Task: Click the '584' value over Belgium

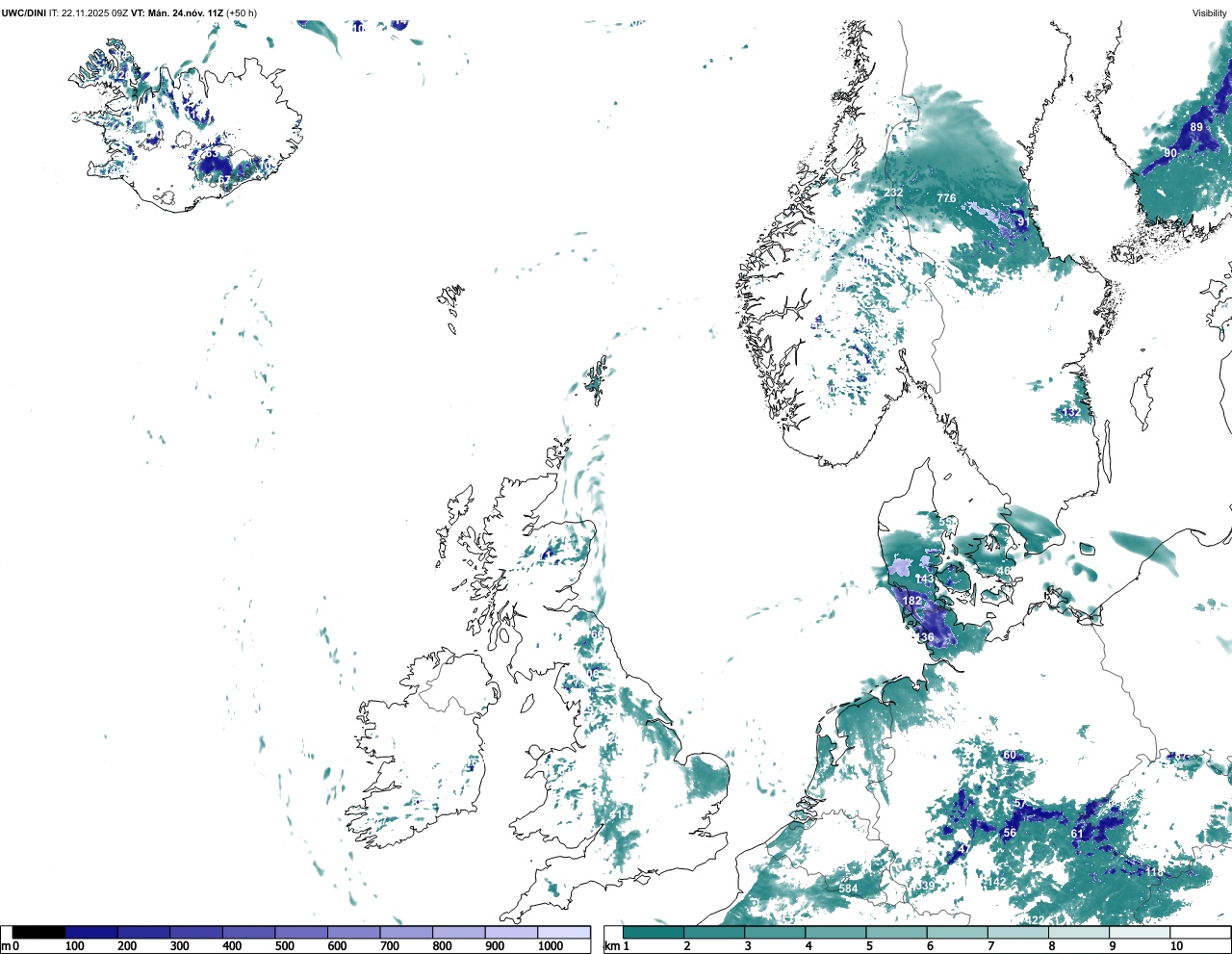Action: tap(848, 889)
